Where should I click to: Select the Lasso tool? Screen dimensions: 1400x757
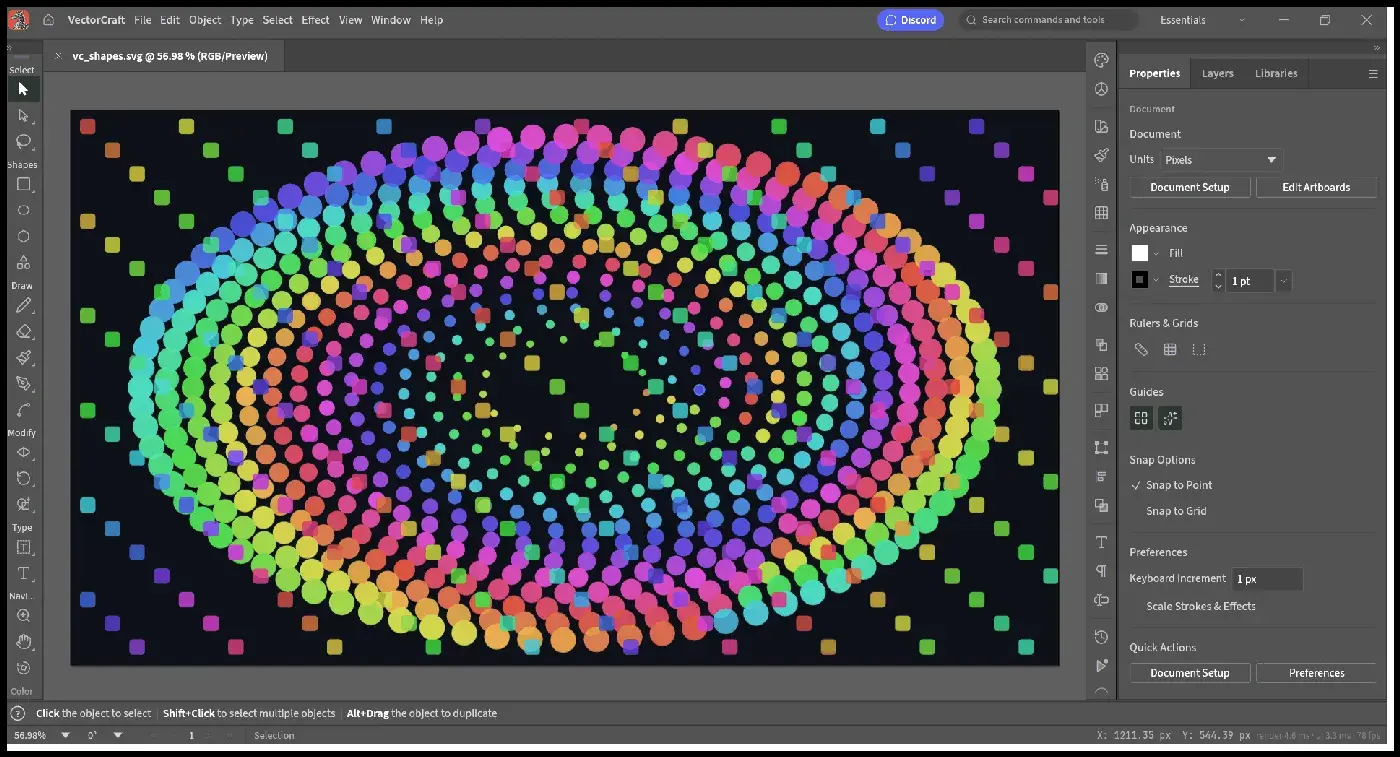pyautogui.click(x=23, y=141)
